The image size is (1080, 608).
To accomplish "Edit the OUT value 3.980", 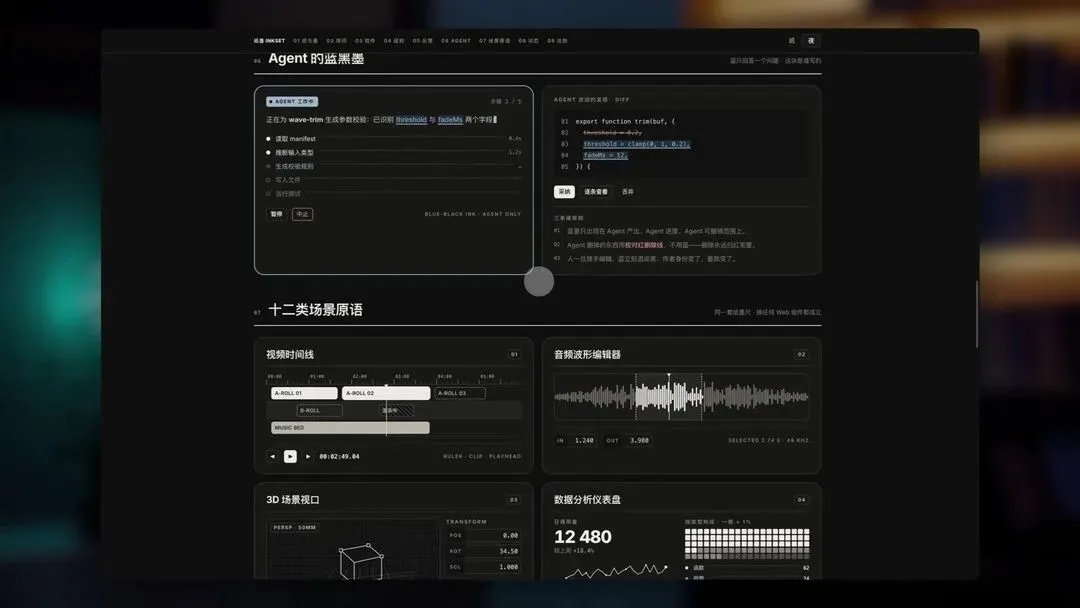I will 638,441.
